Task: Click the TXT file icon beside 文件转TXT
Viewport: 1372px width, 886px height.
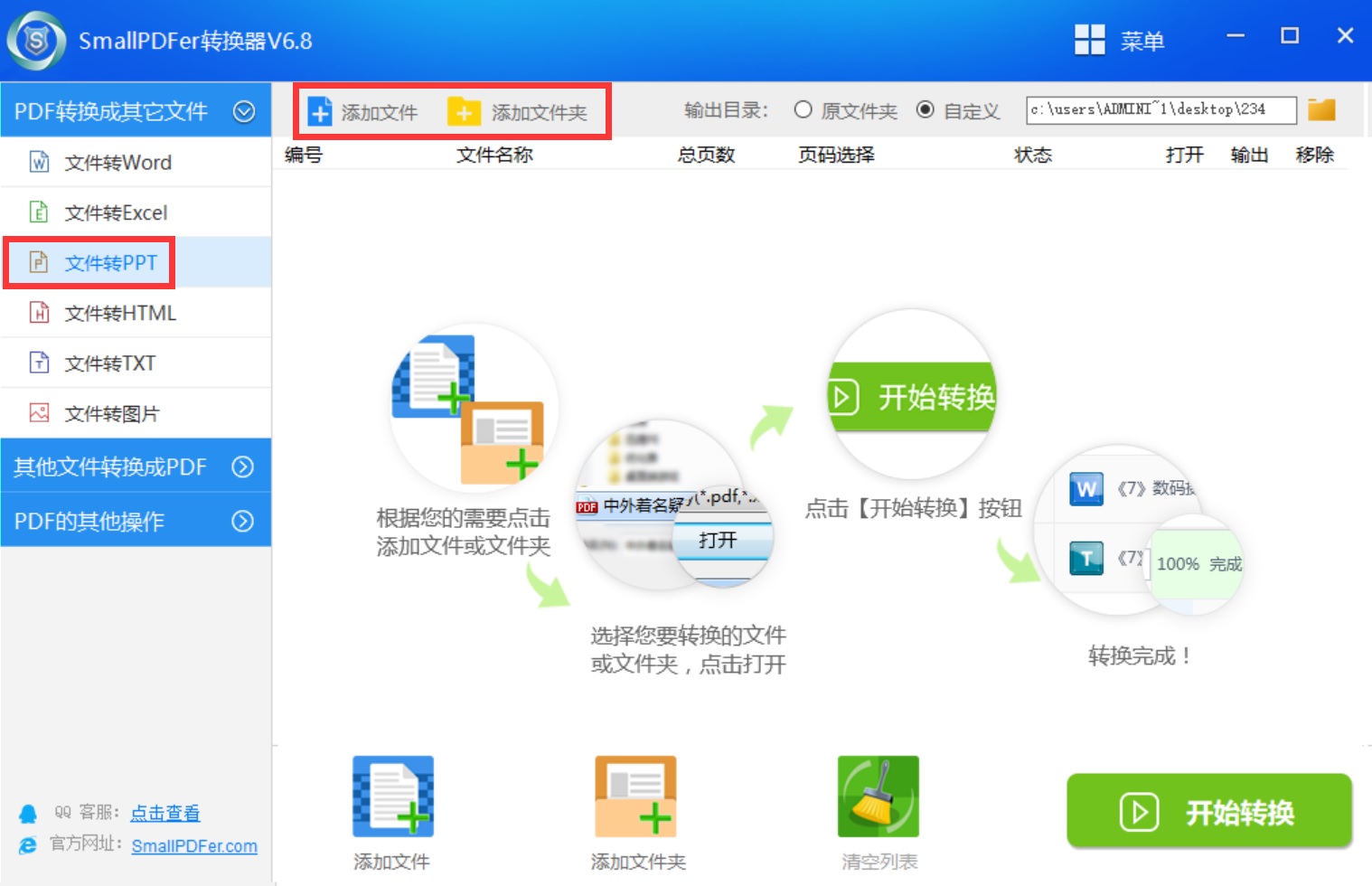Action: (x=39, y=363)
